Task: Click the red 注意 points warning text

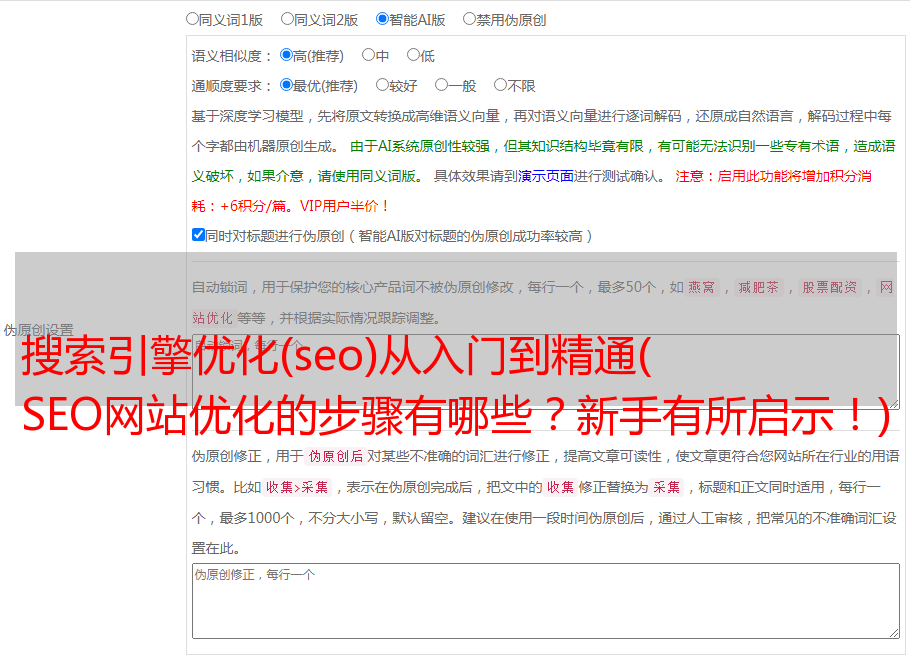Action: pos(531,191)
